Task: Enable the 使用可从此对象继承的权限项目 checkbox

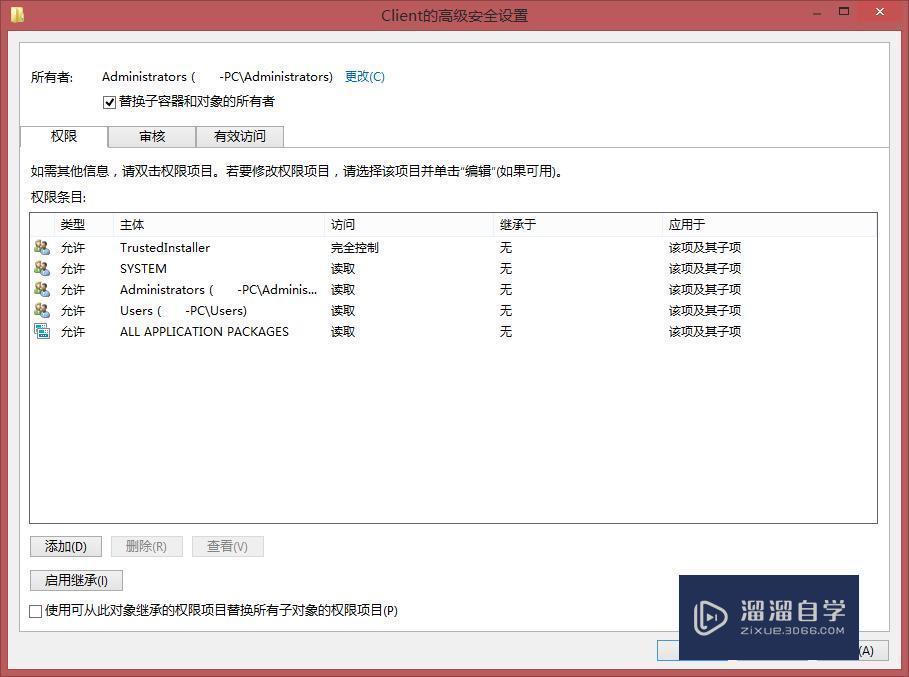Action: tap(36, 610)
